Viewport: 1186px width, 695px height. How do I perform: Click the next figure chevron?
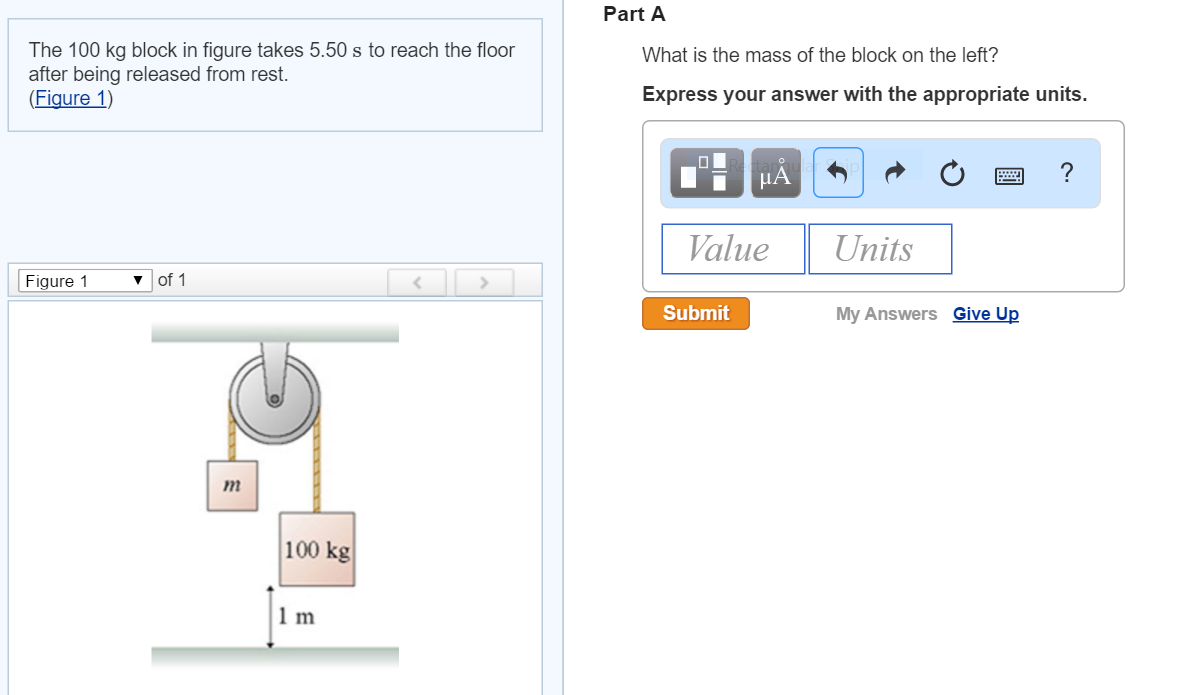coord(484,282)
